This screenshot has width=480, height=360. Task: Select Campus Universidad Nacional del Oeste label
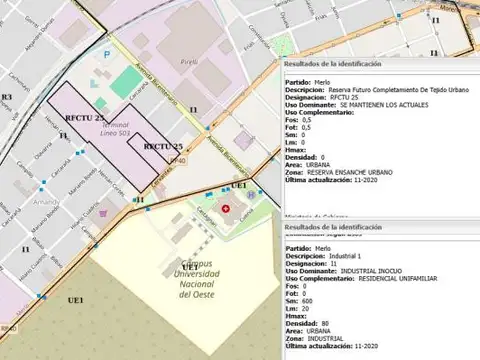[197, 279]
